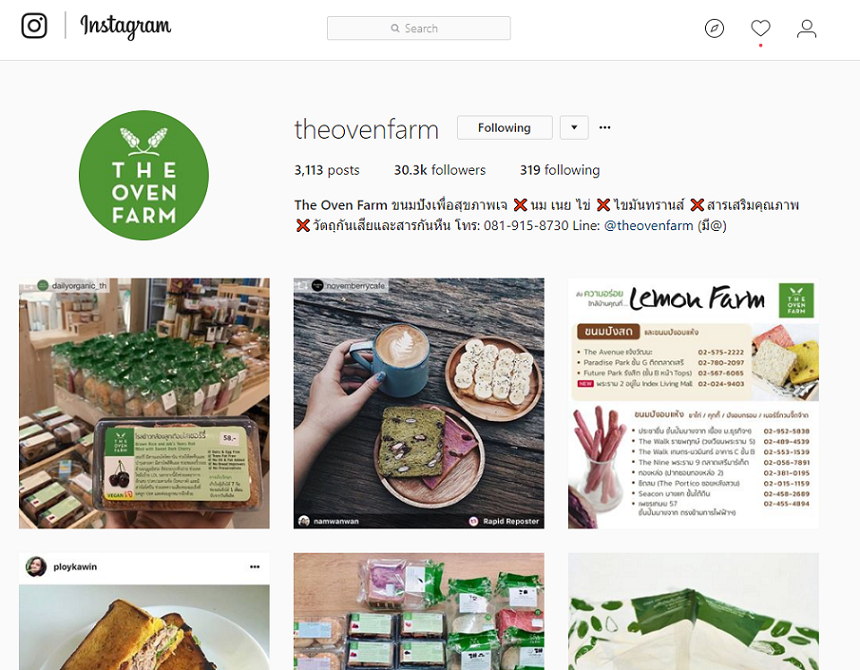Image resolution: width=860 pixels, height=670 pixels.
Task: Toggle the Following button for theovenfarm
Action: click(x=505, y=128)
